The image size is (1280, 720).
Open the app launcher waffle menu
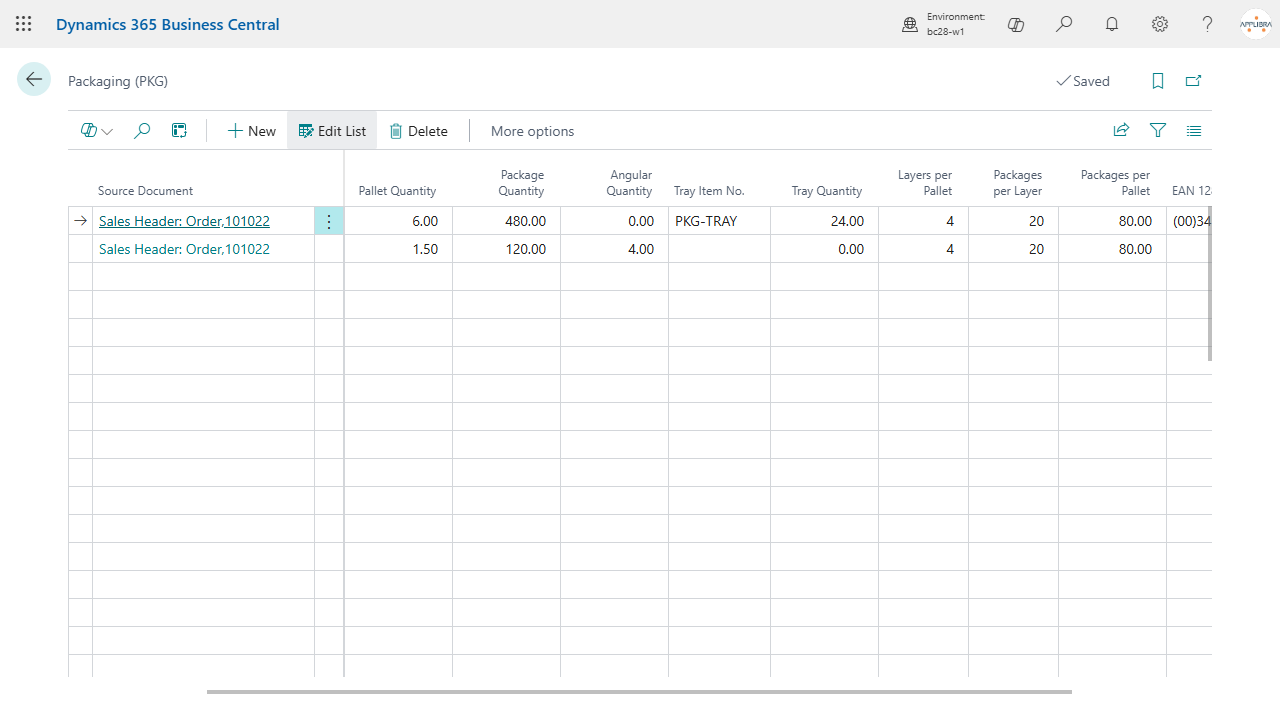[24, 24]
